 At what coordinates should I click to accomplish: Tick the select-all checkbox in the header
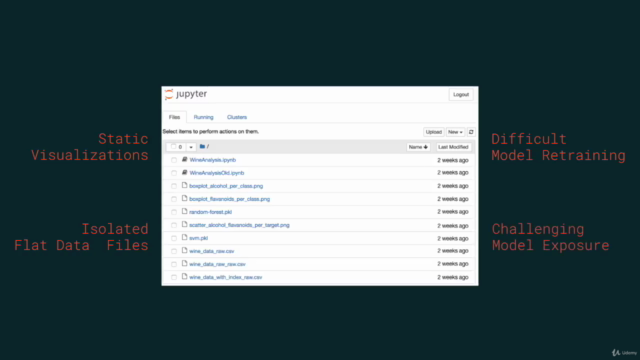(x=173, y=147)
